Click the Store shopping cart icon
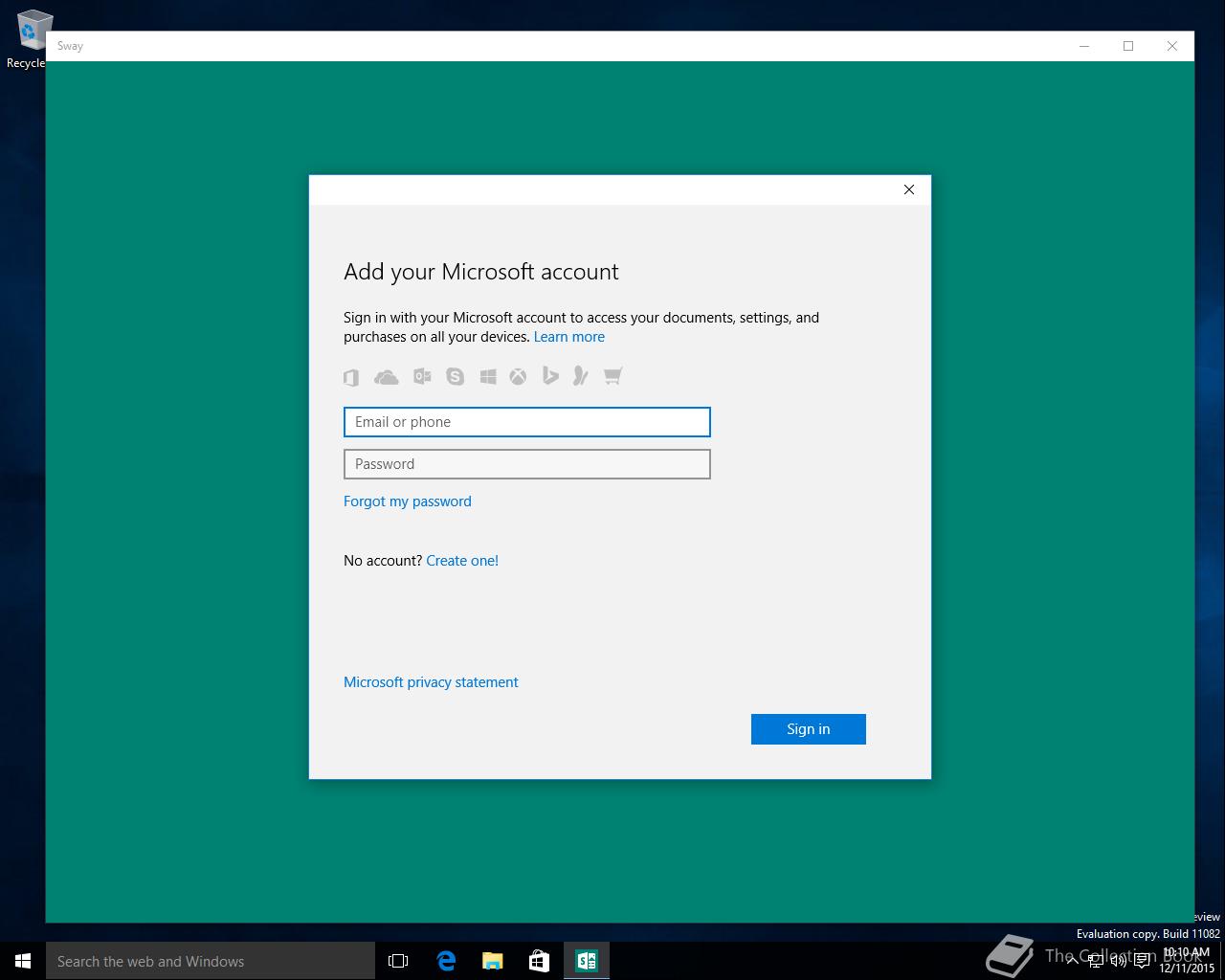 (613, 376)
